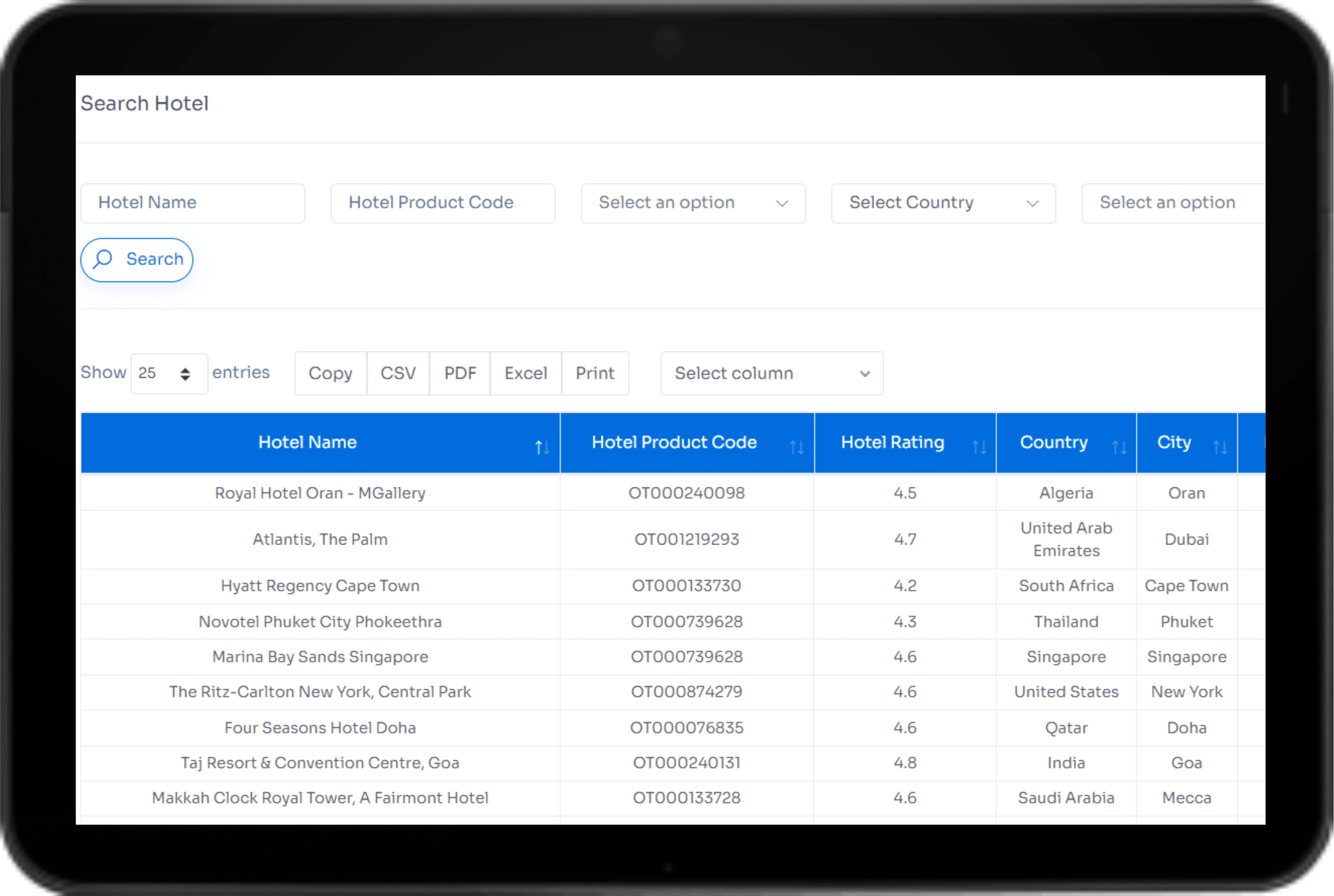Click the Saudi Arabia country cell

(x=1066, y=798)
